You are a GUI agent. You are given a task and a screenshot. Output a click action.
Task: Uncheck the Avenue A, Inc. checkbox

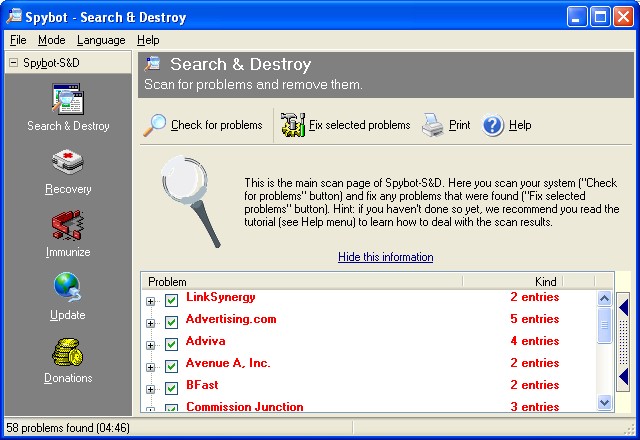click(x=171, y=367)
